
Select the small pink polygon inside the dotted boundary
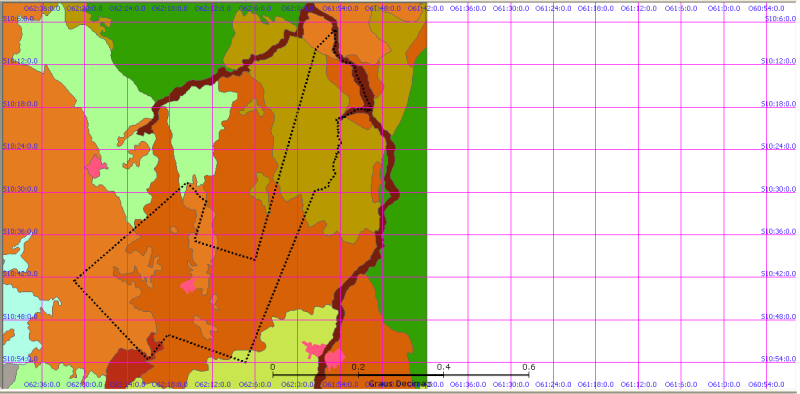pyautogui.click(x=189, y=285)
